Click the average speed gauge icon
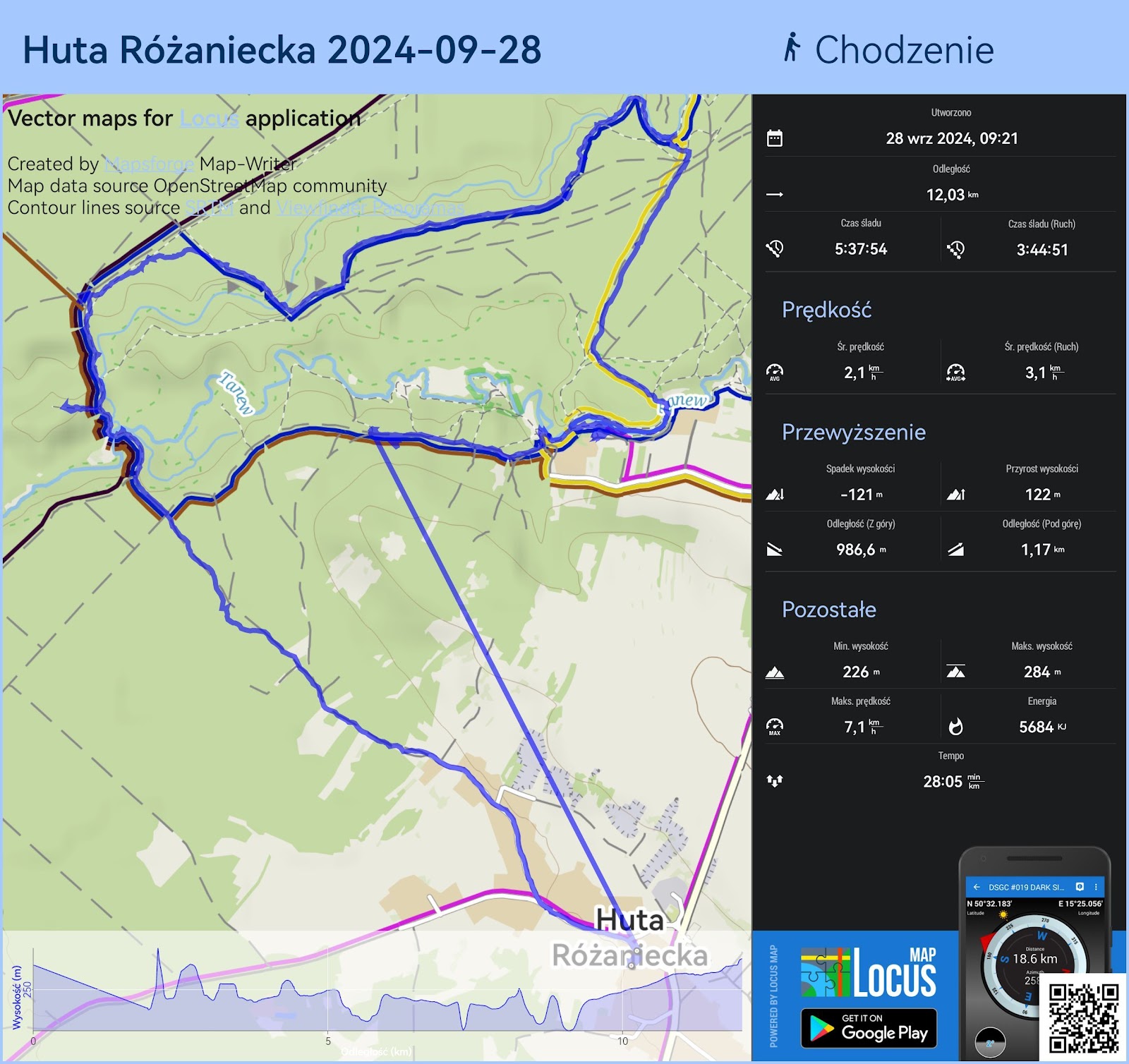This screenshot has width=1129, height=1064. point(775,372)
